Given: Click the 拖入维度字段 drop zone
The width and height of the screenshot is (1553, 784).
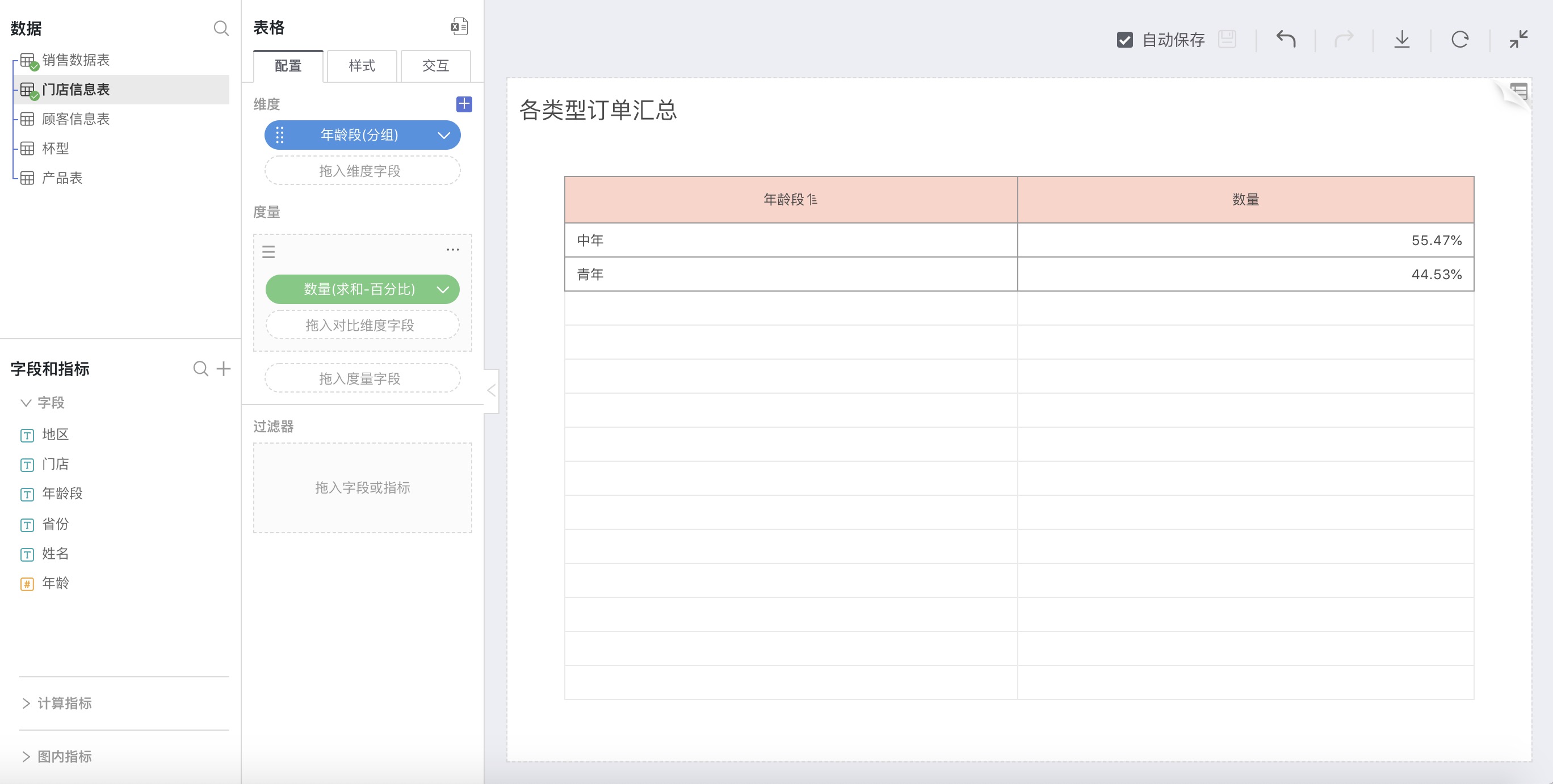Looking at the screenshot, I should coord(362,171).
